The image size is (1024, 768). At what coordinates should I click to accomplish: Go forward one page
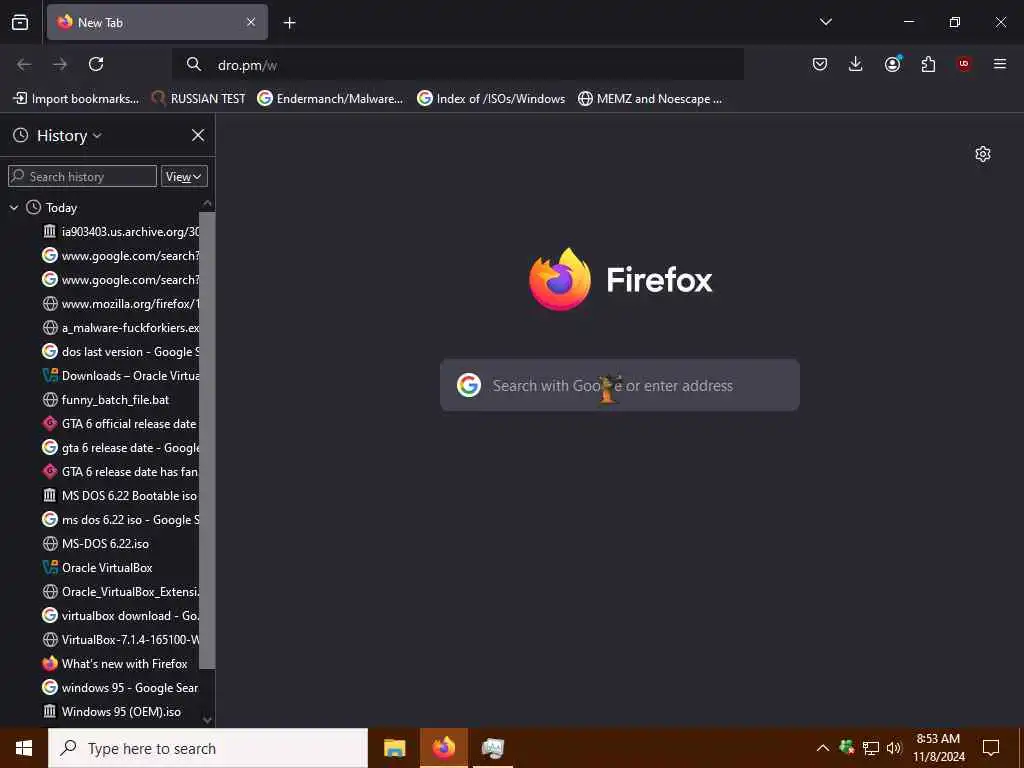pyautogui.click(x=60, y=64)
